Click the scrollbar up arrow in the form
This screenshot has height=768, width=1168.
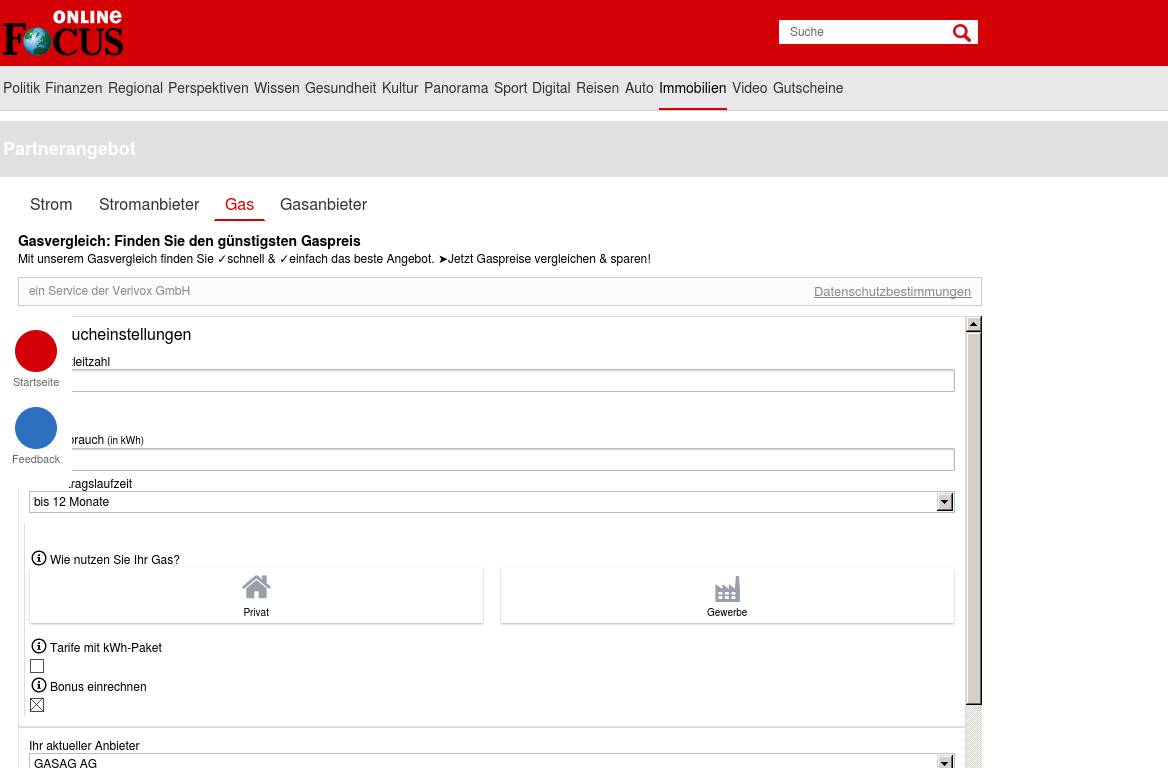[x=973, y=325]
